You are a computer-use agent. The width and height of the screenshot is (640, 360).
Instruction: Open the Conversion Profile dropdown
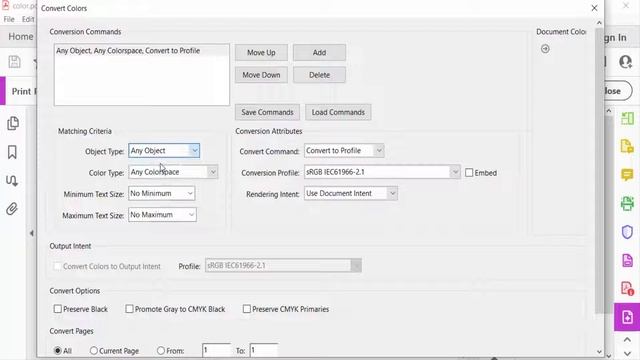(382, 172)
